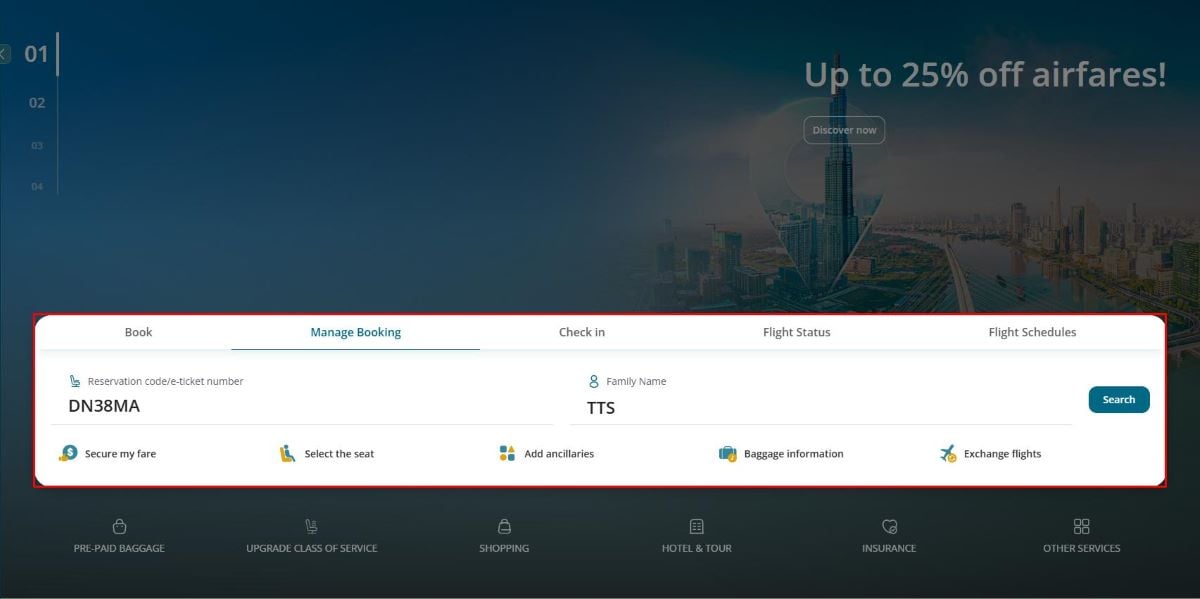Open Upgrade Class of Service icon
Screen dimensions: 1200x599
click(x=311, y=526)
